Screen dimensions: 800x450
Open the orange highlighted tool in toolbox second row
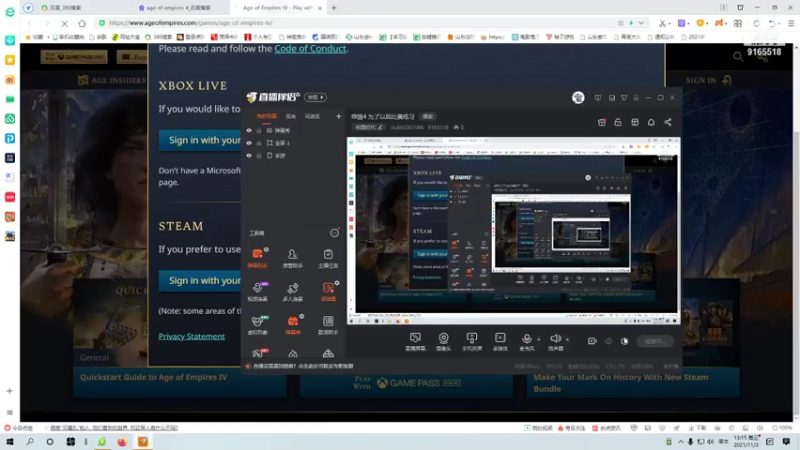[328, 291]
